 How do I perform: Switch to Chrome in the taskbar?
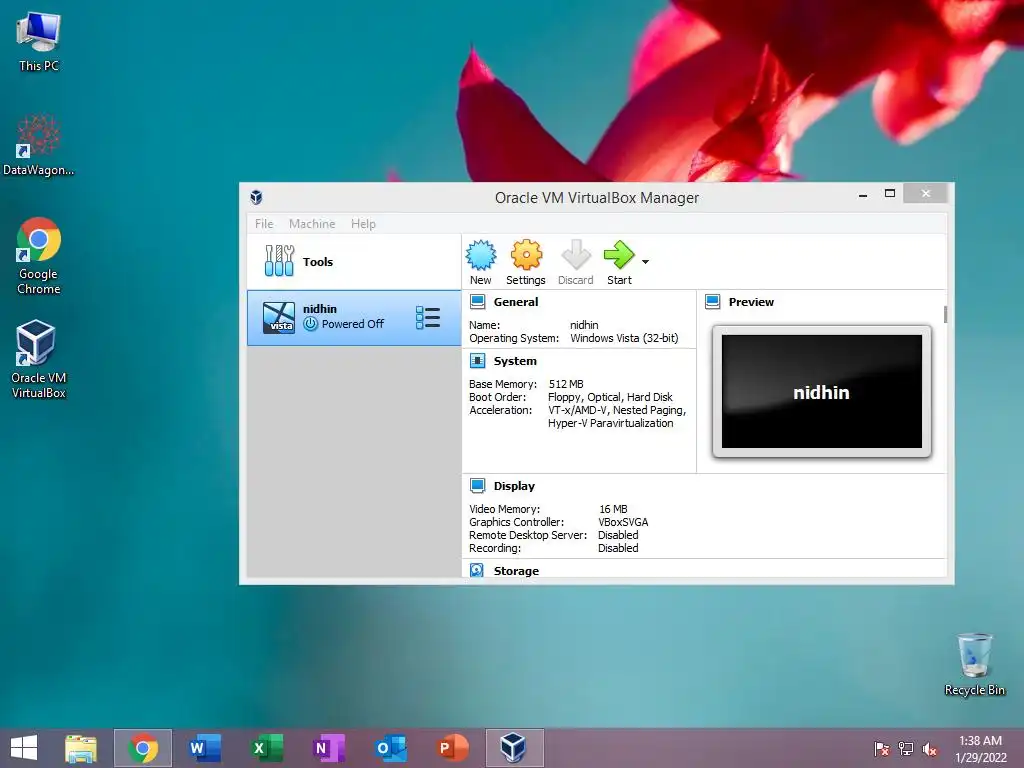143,748
